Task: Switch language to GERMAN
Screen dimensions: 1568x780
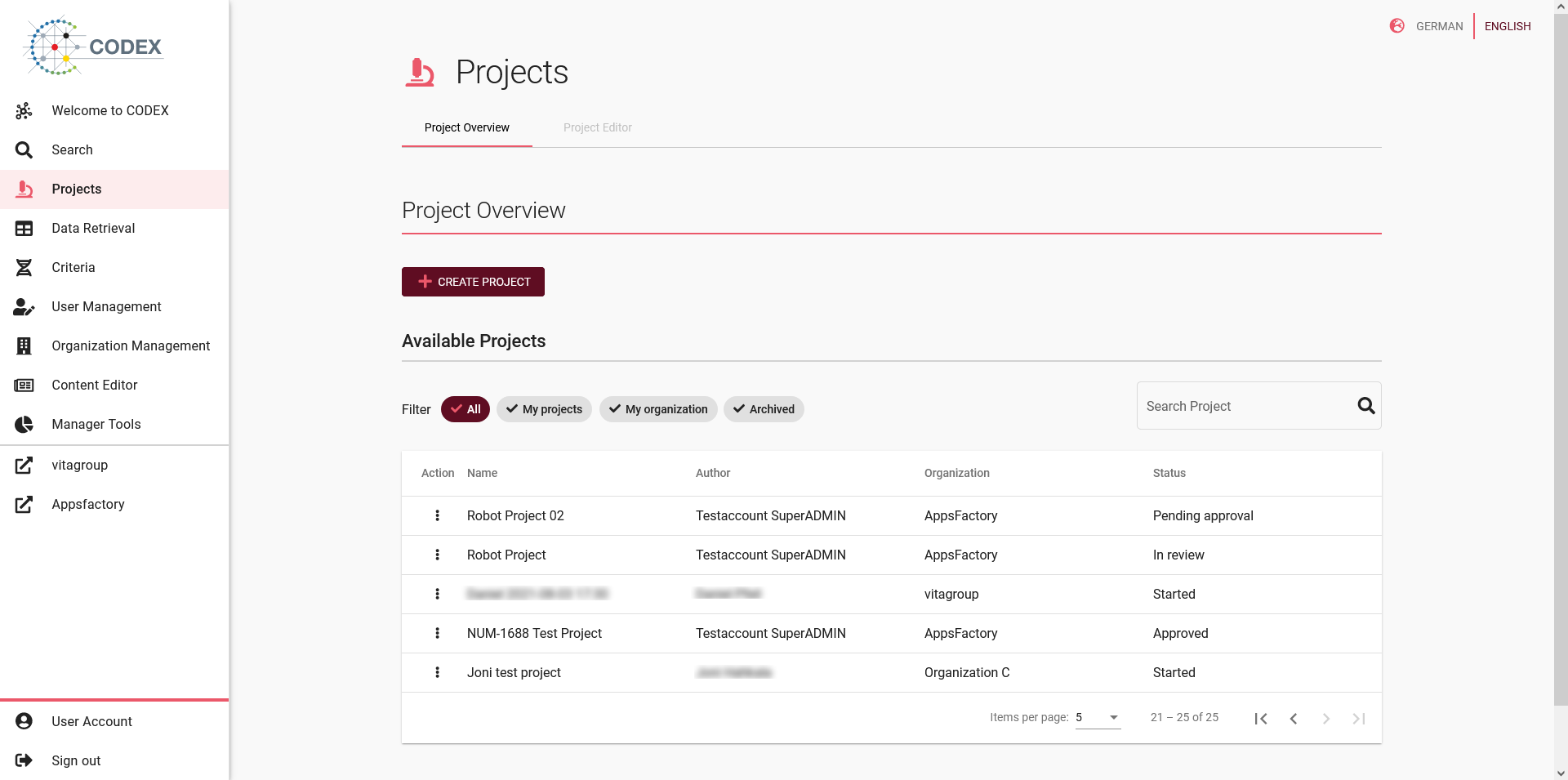Action: 1439,26
